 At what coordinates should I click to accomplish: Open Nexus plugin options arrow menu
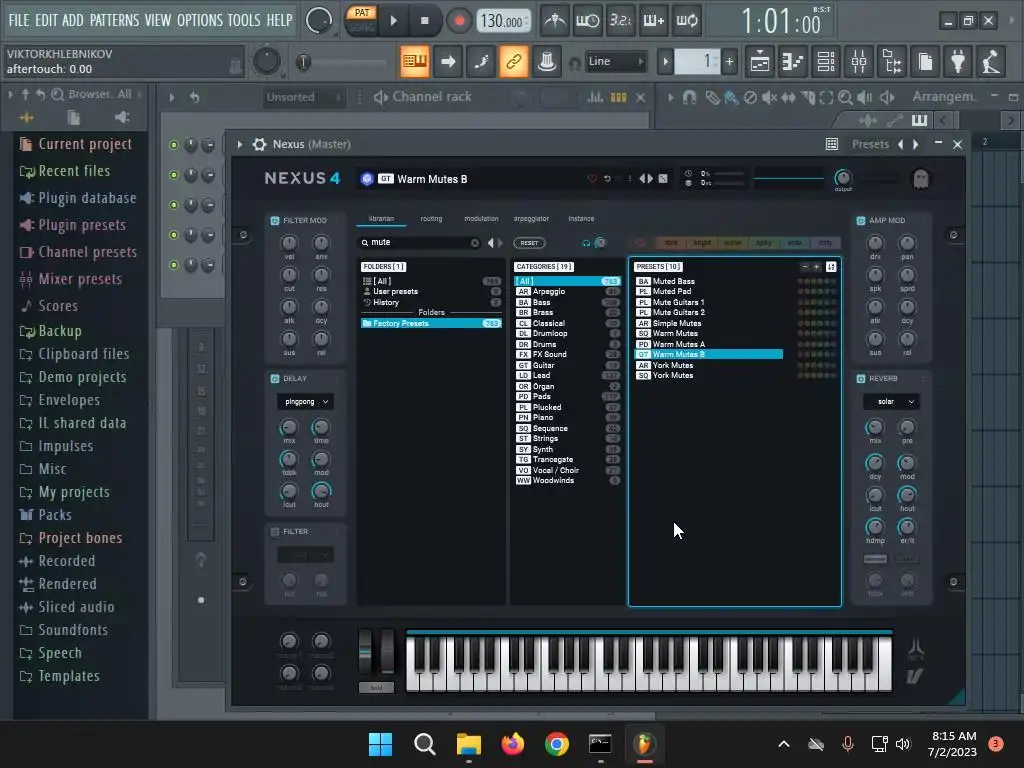click(x=240, y=144)
